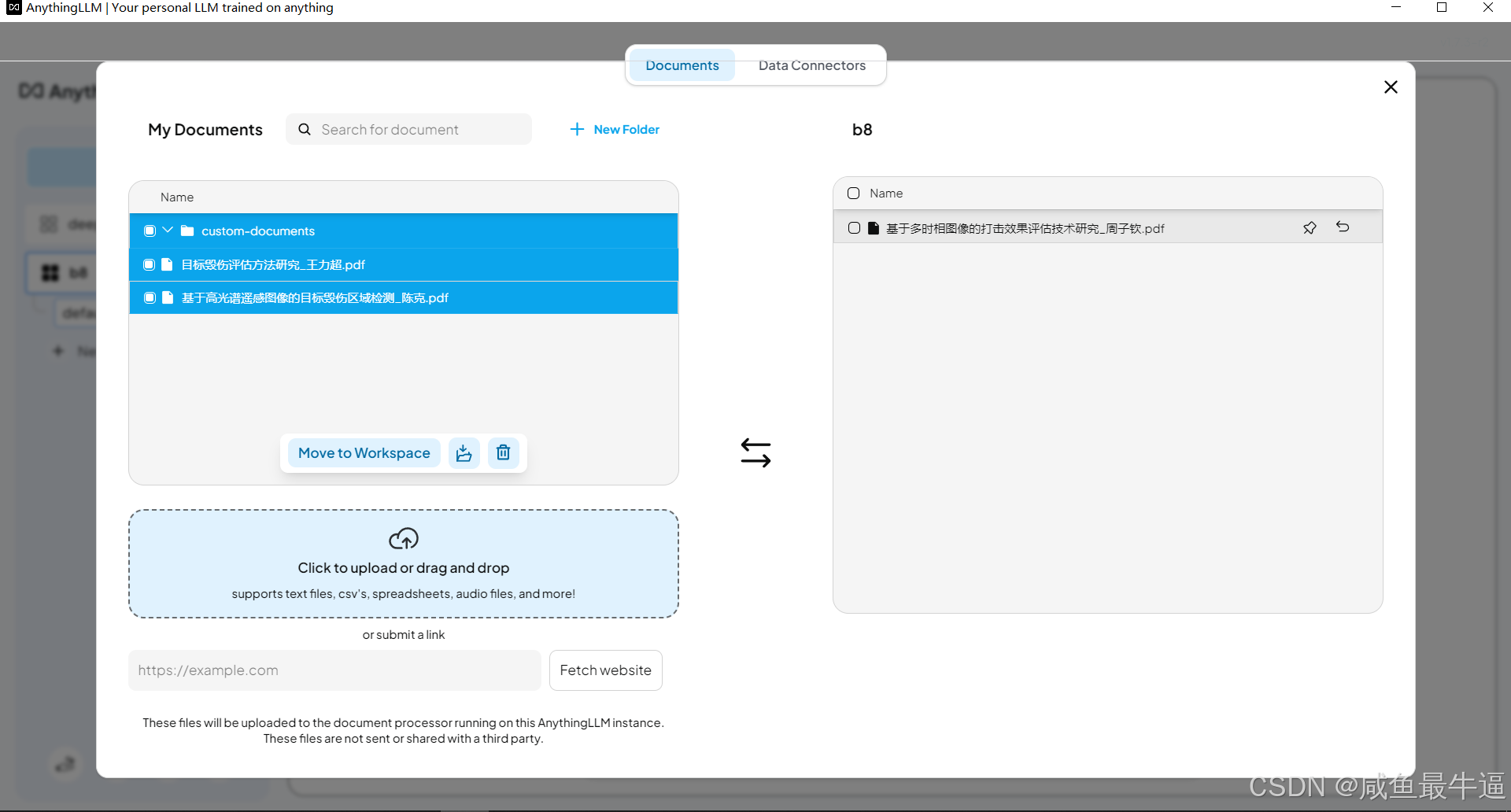Image resolution: width=1511 pixels, height=812 pixels.
Task: Click the cloud upload icon
Action: click(x=404, y=539)
